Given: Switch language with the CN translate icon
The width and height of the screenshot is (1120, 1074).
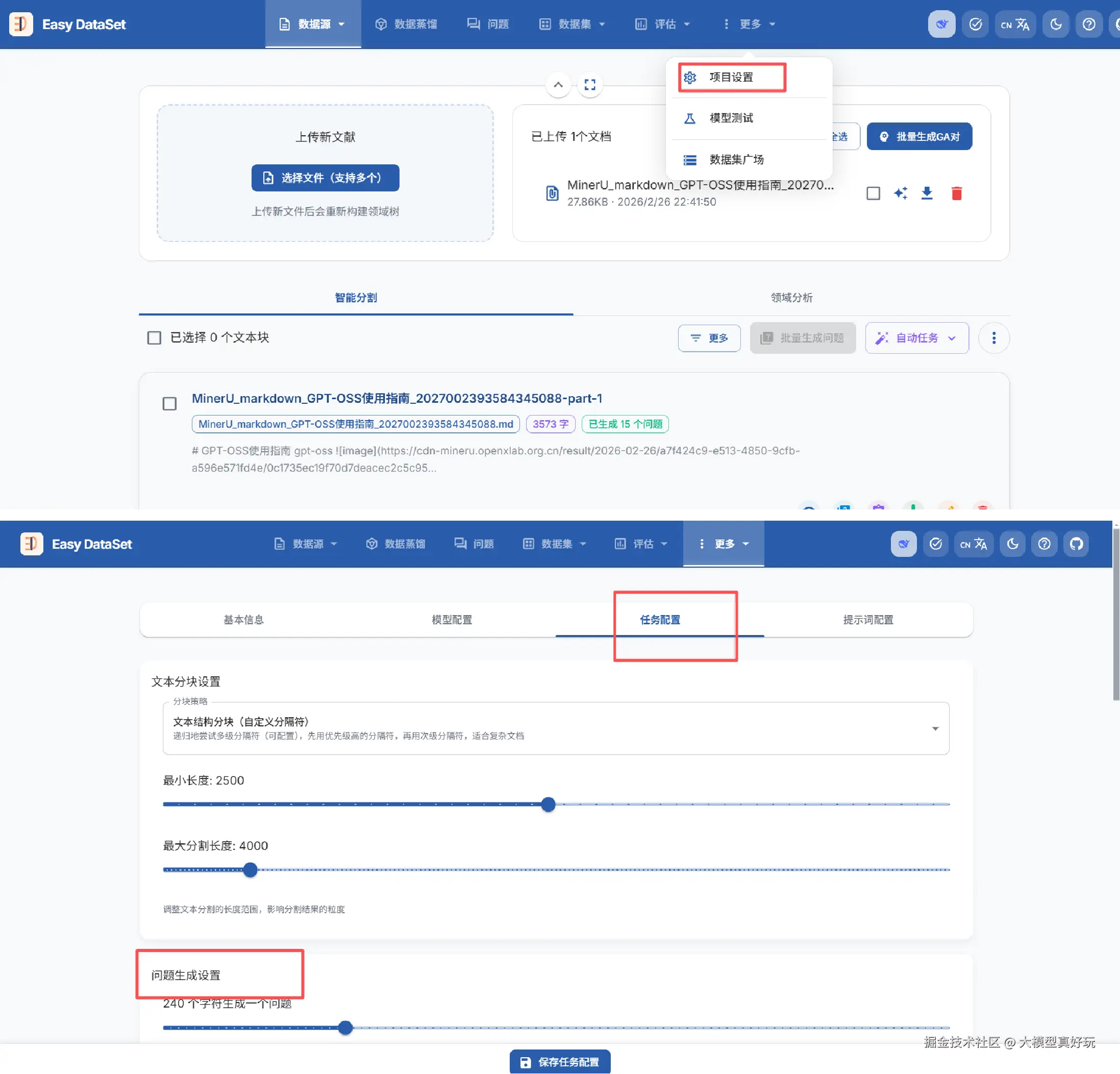Looking at the screenshot, I should point(1015,25).
